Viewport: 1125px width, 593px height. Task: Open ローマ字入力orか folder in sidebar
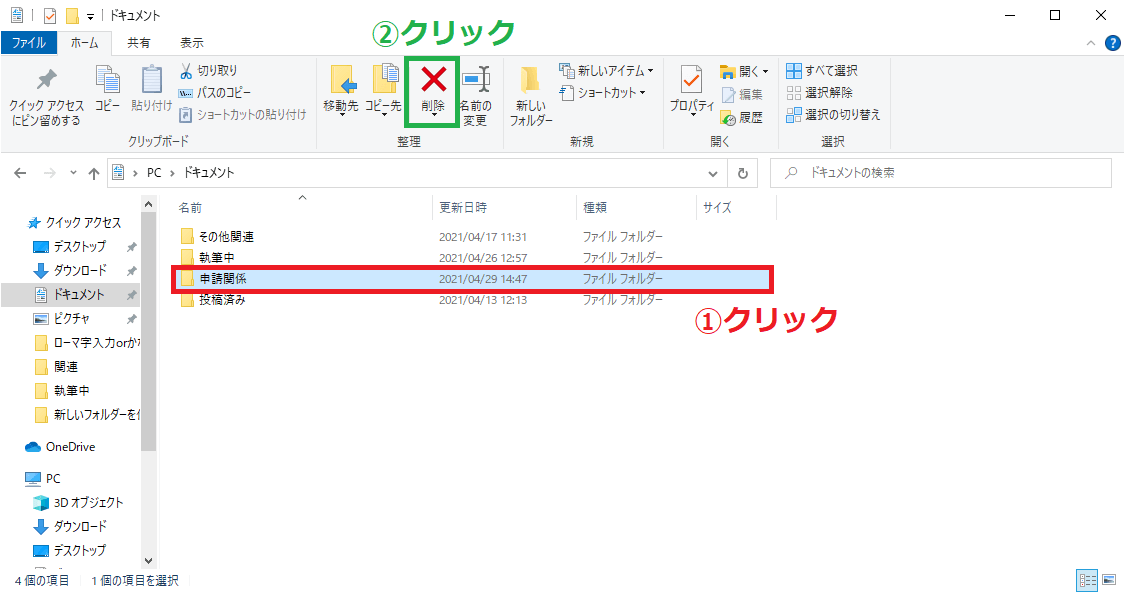(x=88, y=343)
